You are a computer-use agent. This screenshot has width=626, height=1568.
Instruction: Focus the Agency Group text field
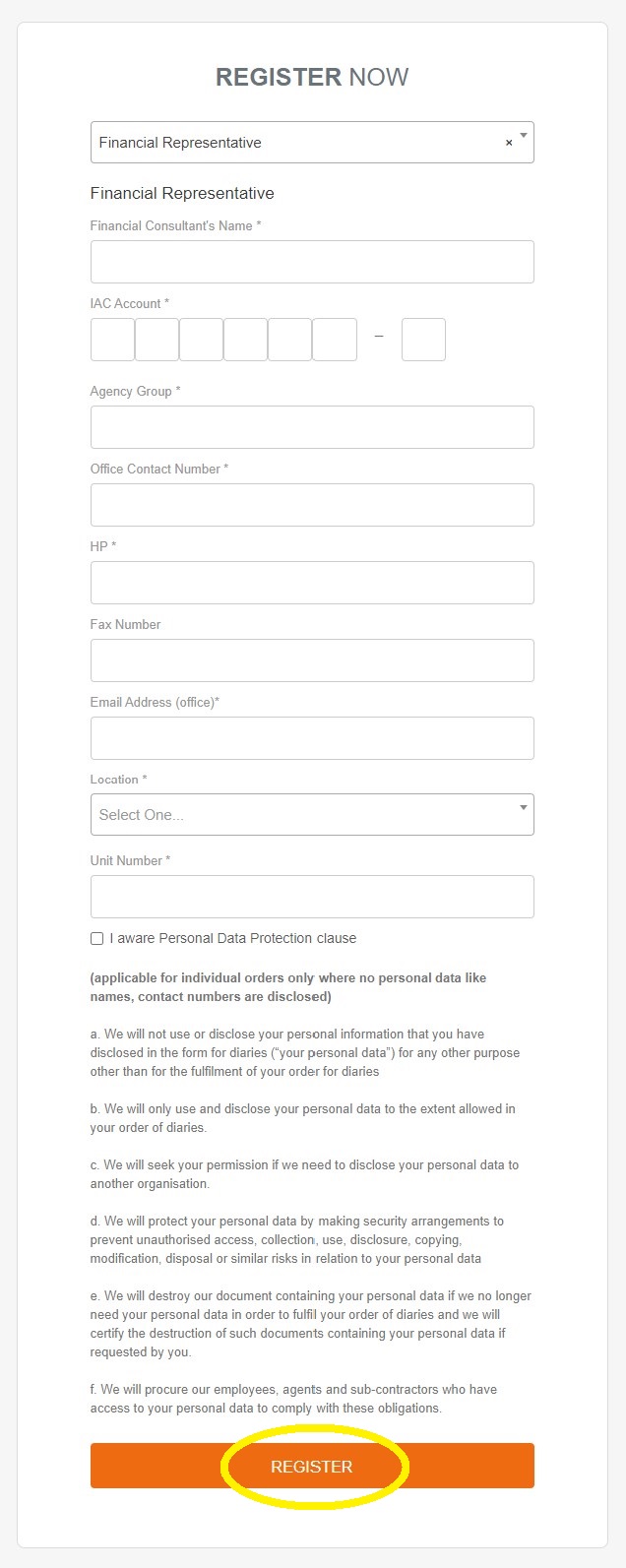click(312, 427)
